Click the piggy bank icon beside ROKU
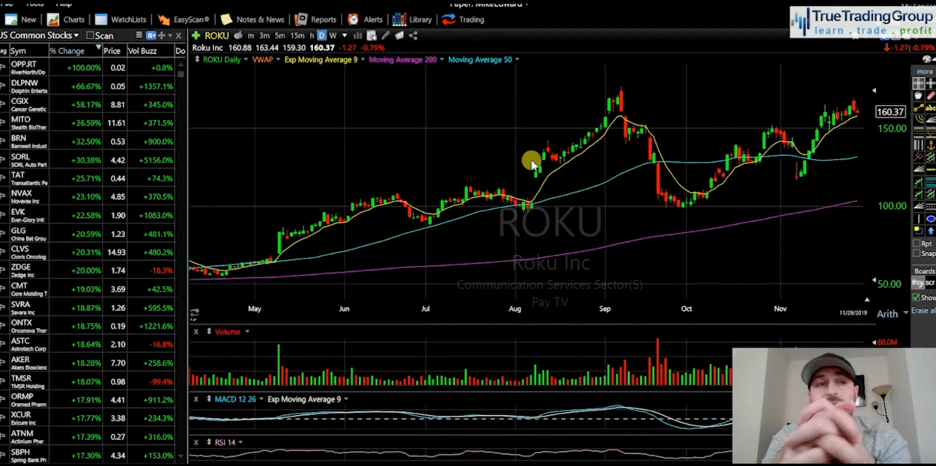 pyautogui.click(x=238, y=35)
